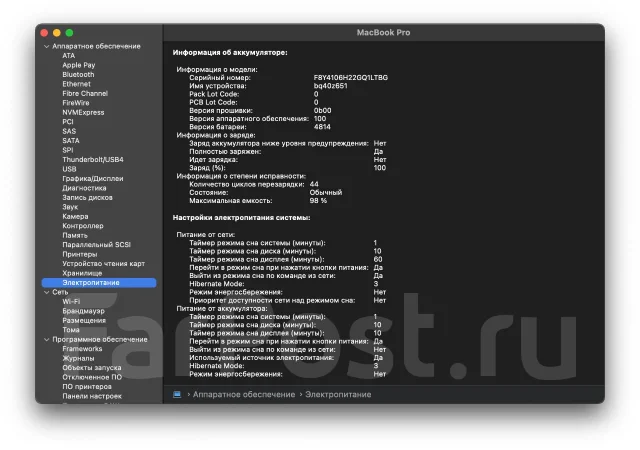This screenshot has width=640, height=450.
Task: Click the yellow minimize window button
Action: click(x=57, y=33)
